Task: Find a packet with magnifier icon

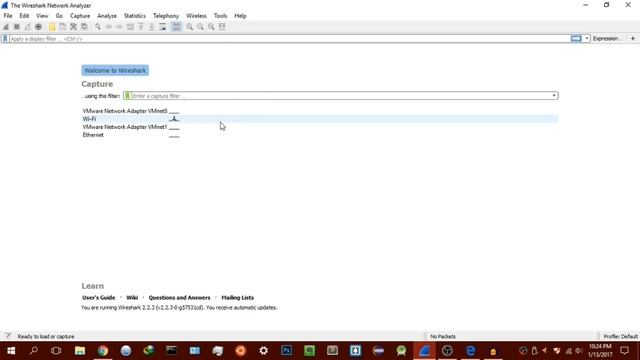Action: [98, 27]
